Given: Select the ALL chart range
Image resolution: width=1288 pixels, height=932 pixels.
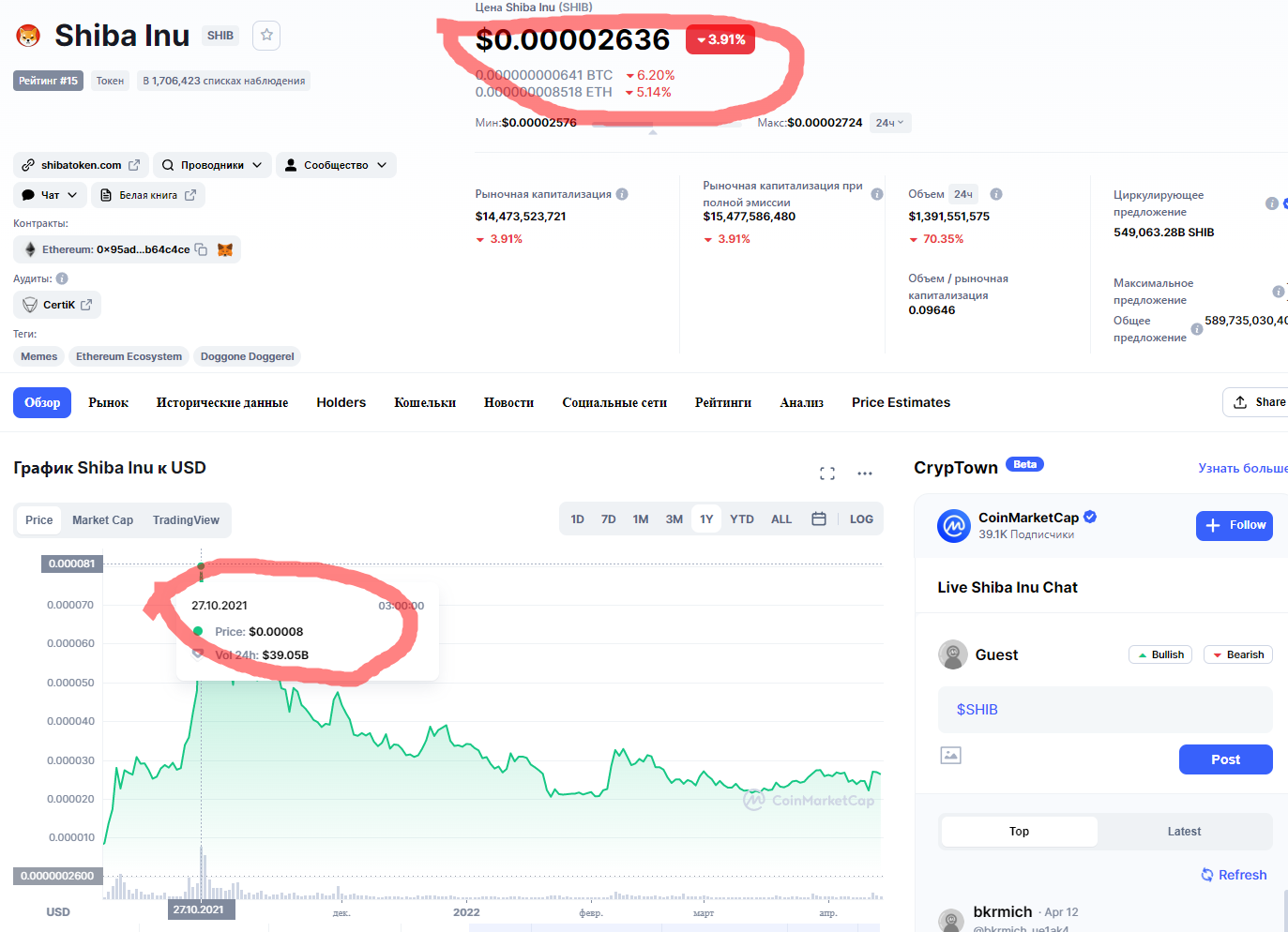Looking at the screenshot, I should coord(781,519).
